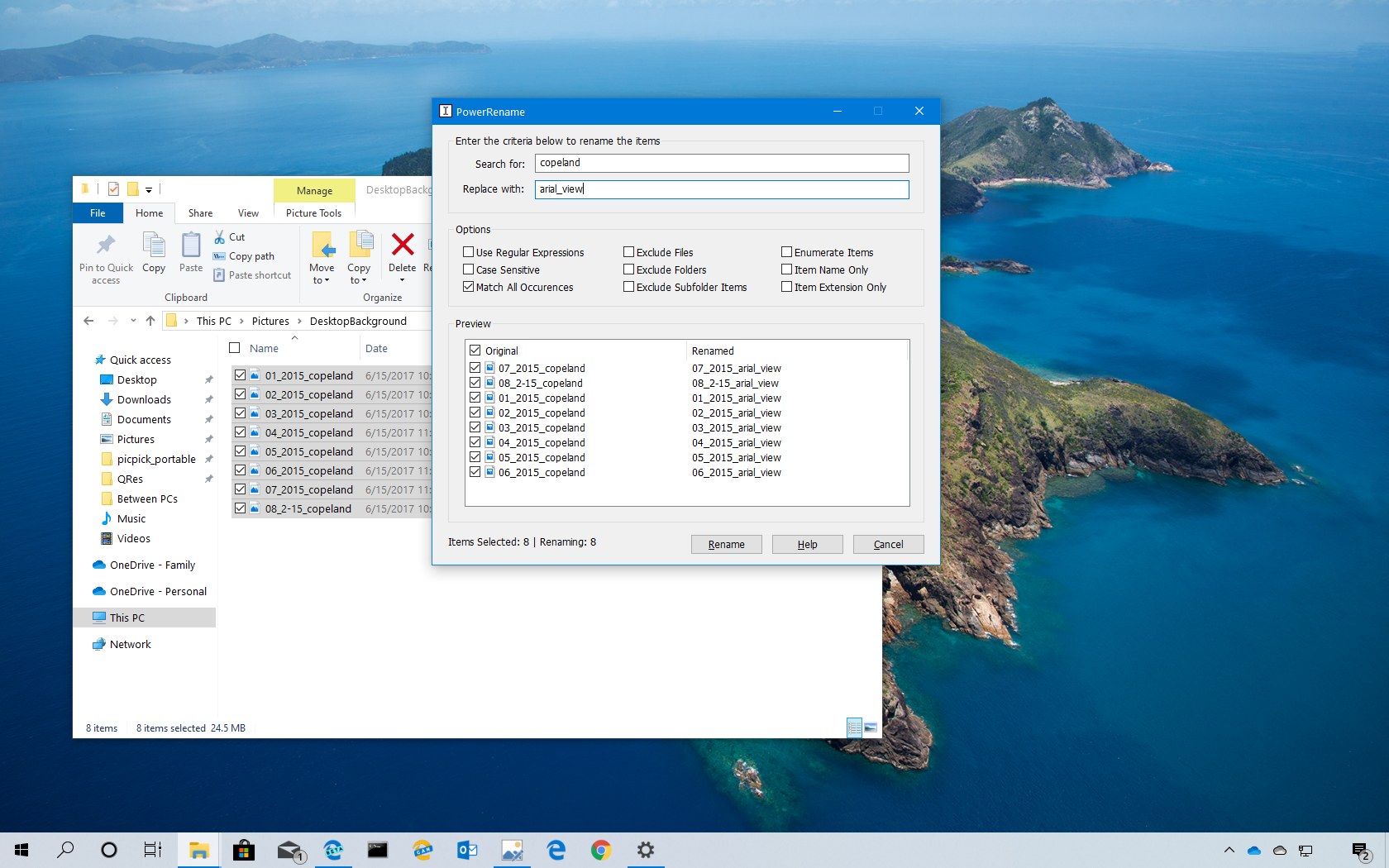Viewport: 1389px width, 868px height.
Task: Open the Copy to dropdown menu
Action: click(x=359, y=274)
